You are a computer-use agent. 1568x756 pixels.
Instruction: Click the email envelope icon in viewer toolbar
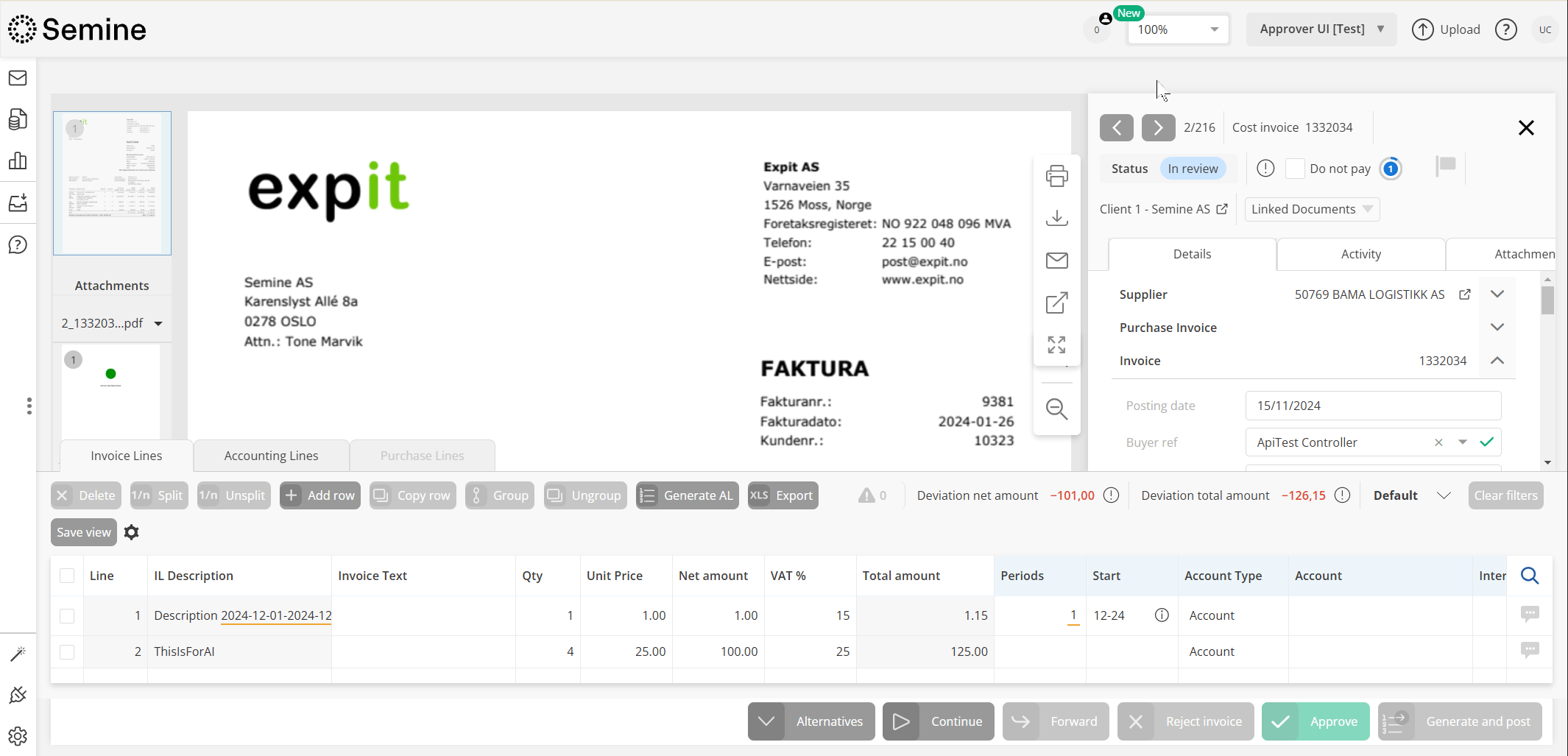pos(1056,260)
